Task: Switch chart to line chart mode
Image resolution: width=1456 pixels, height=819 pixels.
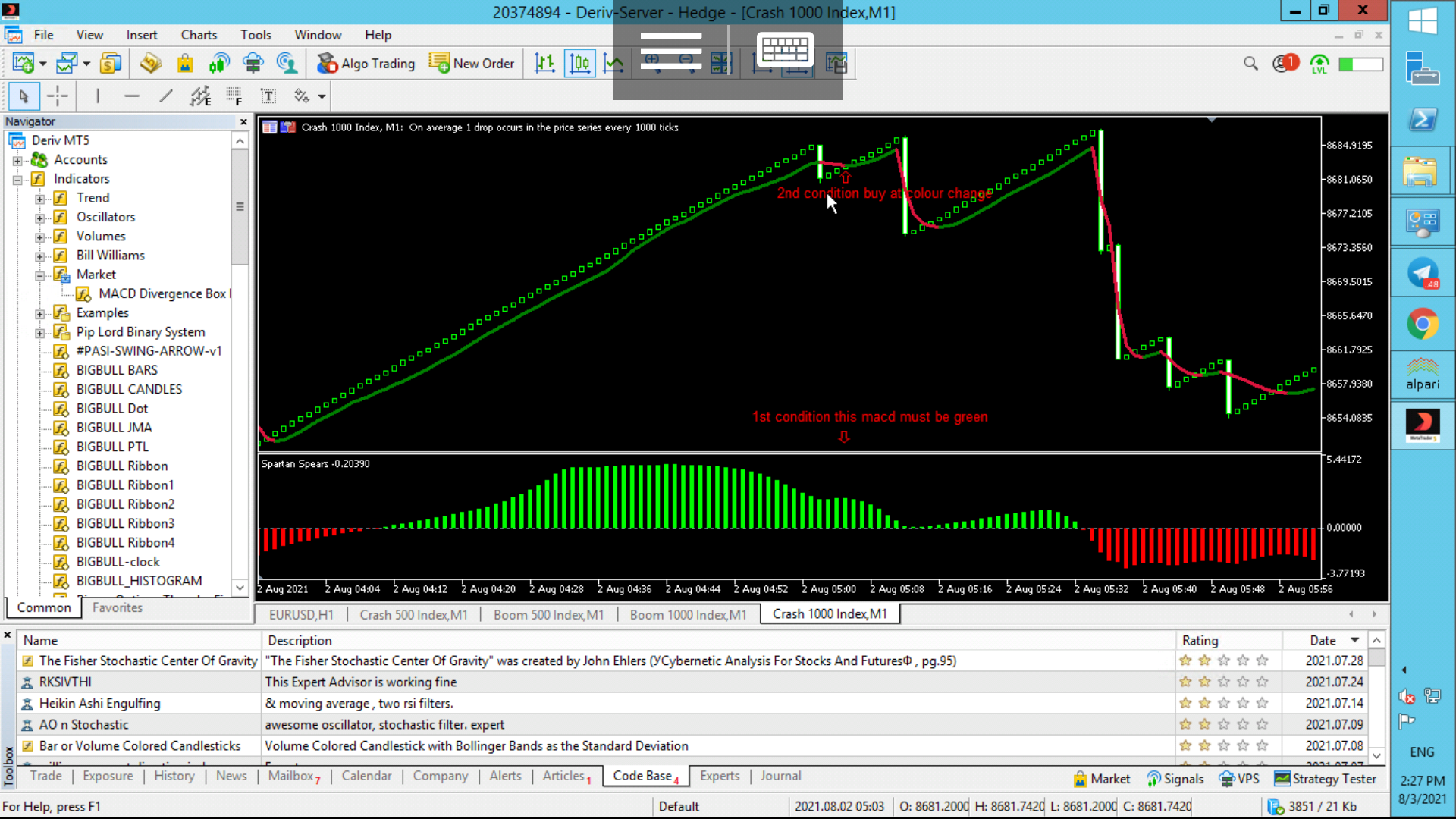Action: [613, 64]
